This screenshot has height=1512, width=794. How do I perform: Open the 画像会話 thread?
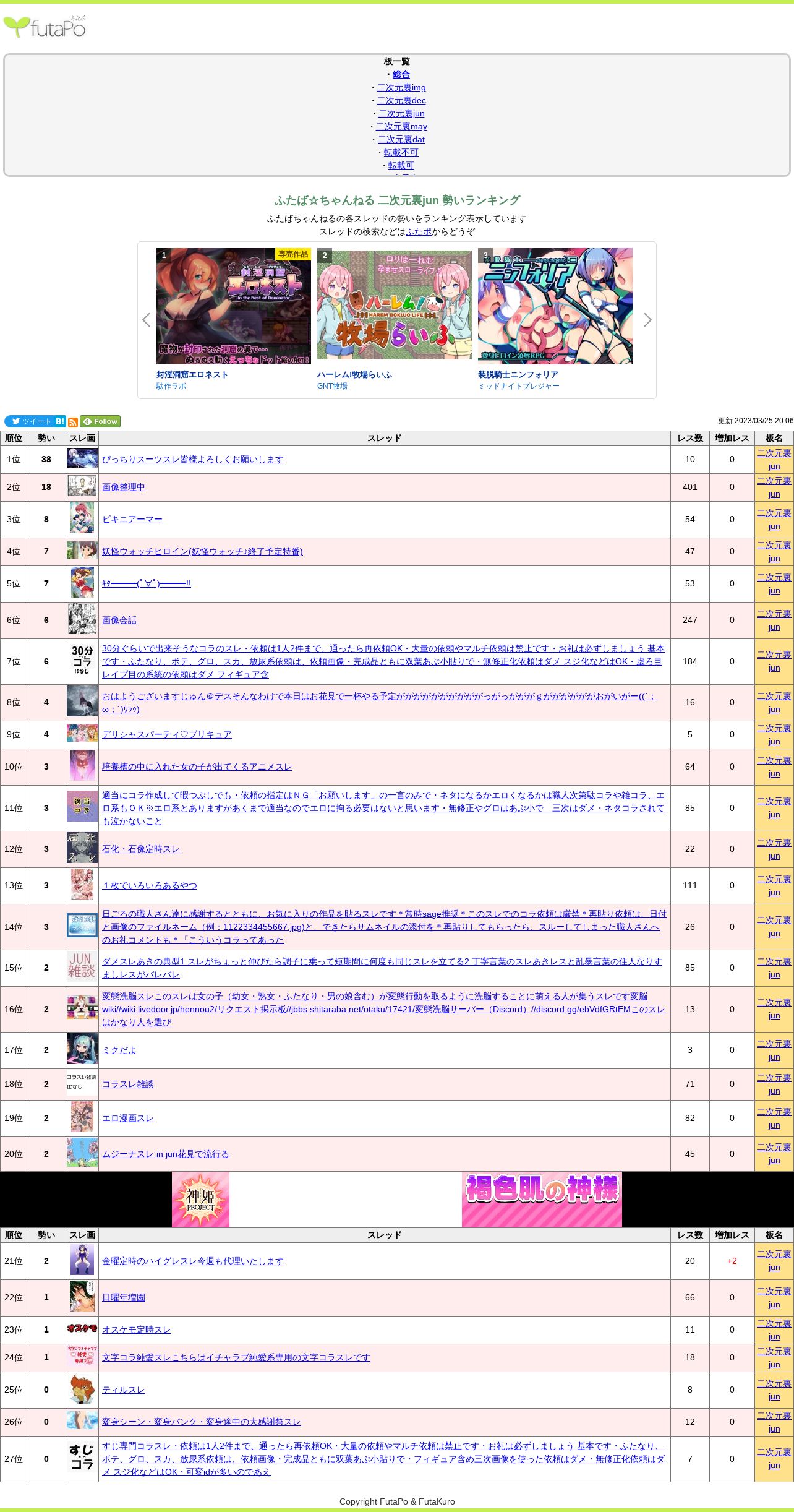119,620
